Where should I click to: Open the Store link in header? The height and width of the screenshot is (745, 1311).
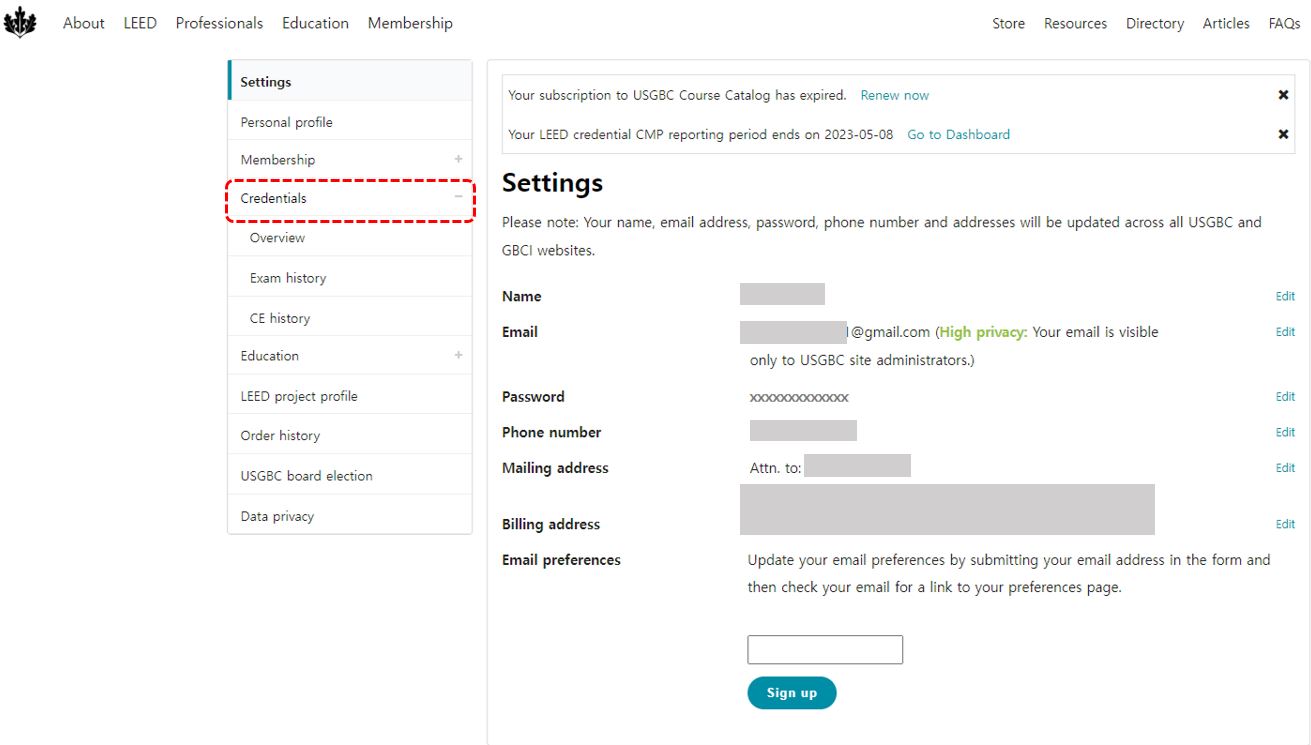coord(1008,23)
